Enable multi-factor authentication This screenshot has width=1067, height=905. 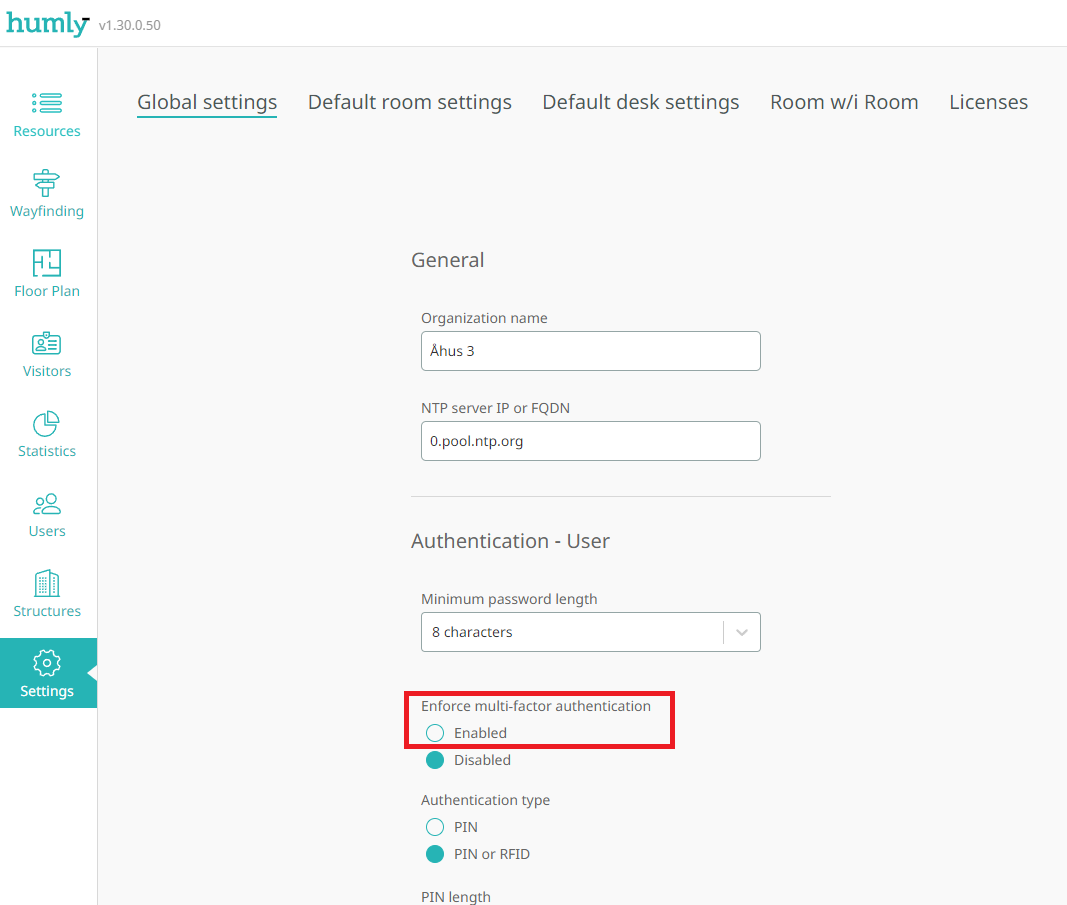pyautogui.click(x=435, y=732)
